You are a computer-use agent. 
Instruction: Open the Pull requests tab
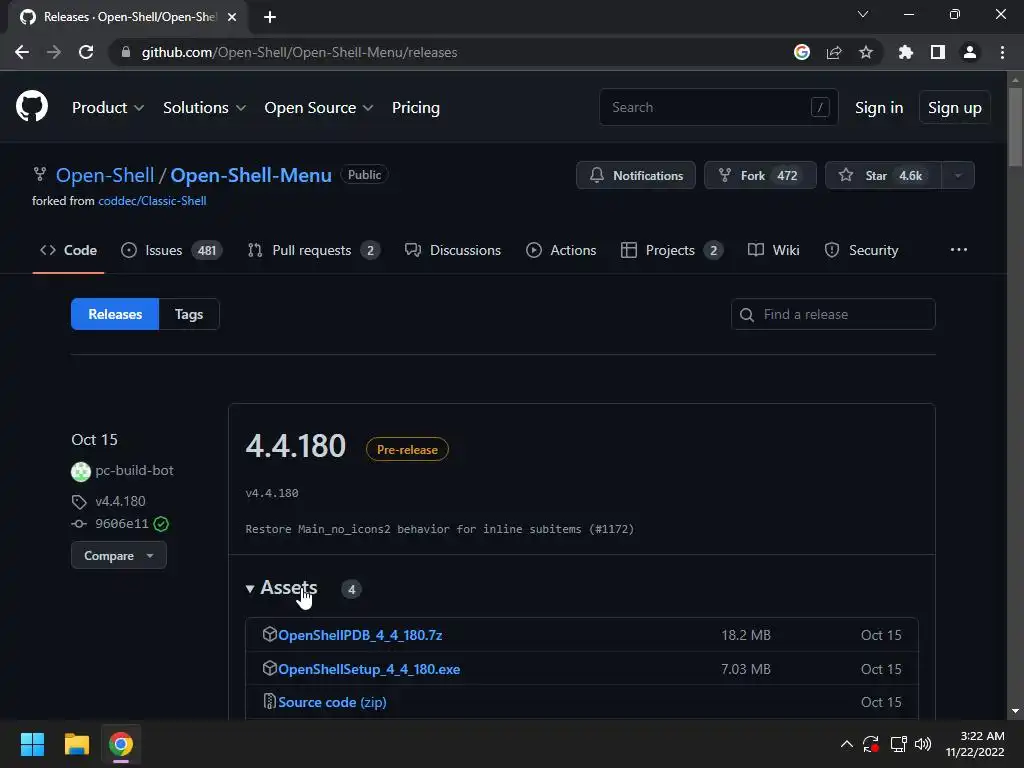[314, 250]
